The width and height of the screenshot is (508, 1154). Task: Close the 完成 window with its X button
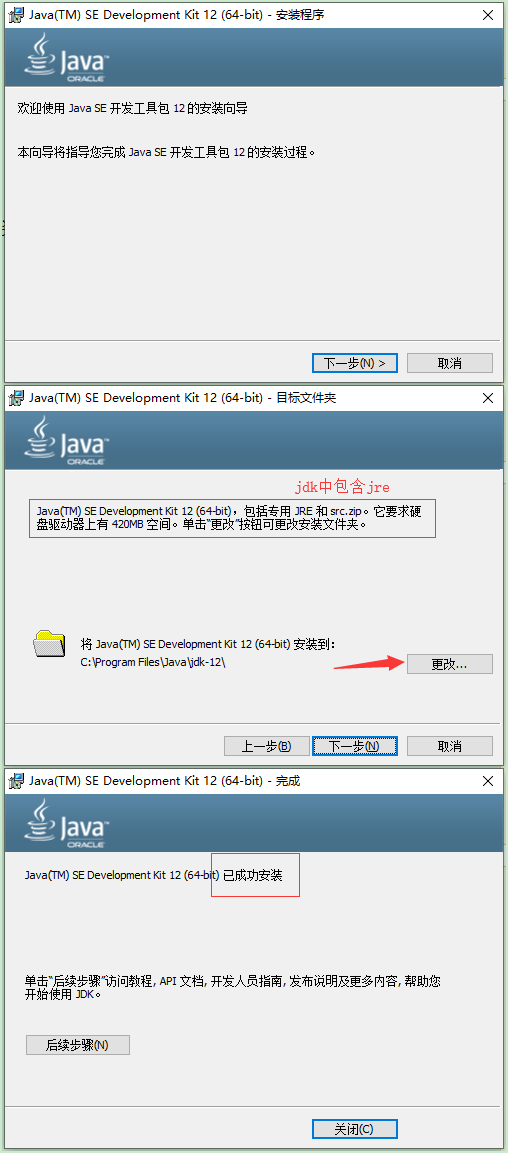tap(487, 781)
